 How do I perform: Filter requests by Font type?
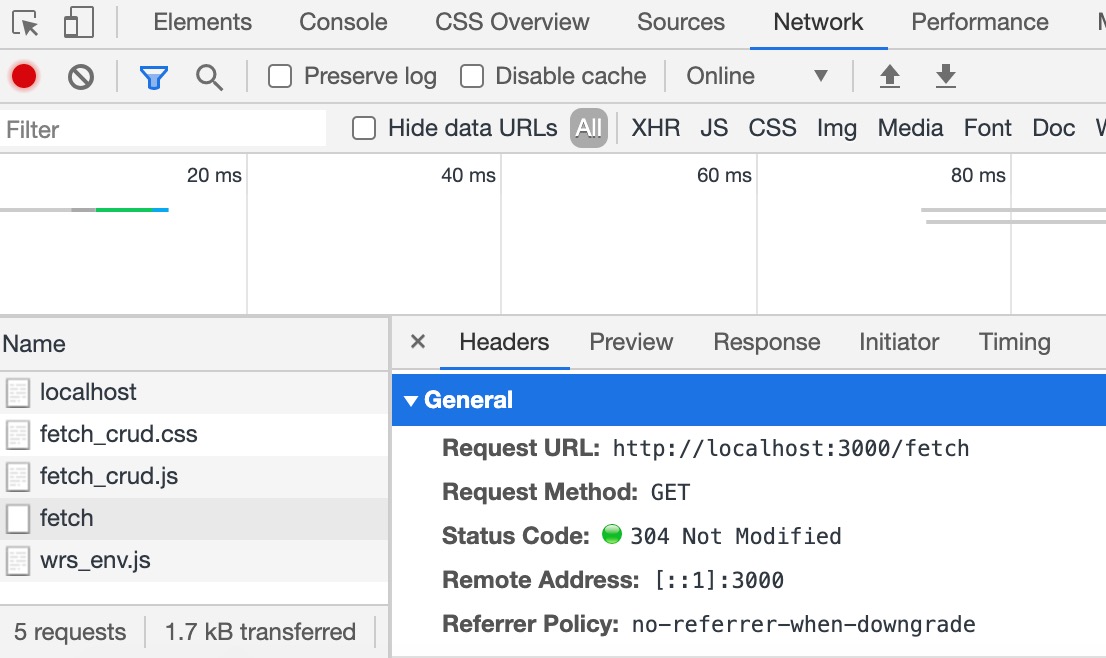pyautogui.click(x=987, y=128)
